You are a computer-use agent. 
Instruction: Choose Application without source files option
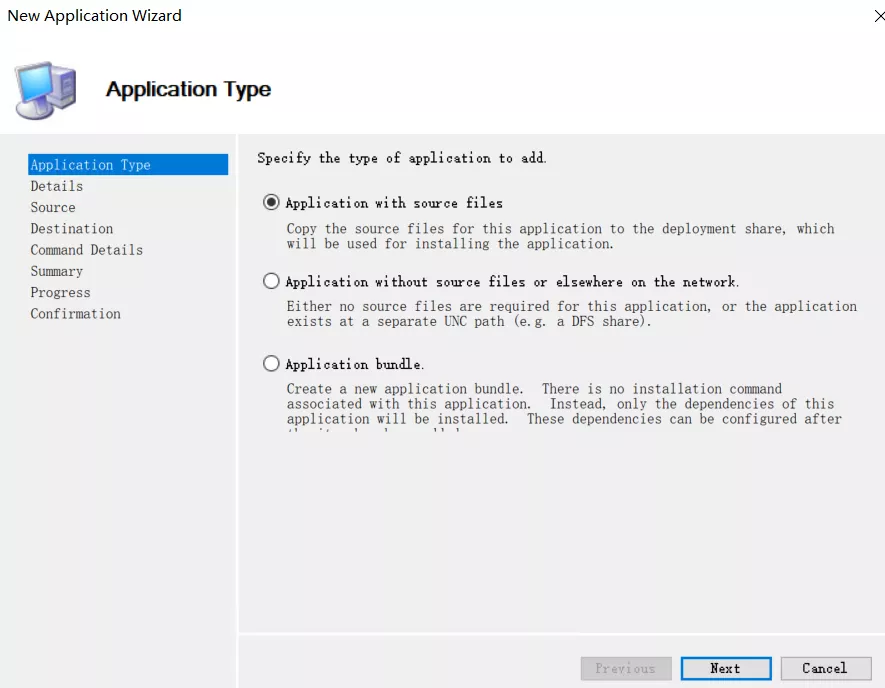(271, 282)
